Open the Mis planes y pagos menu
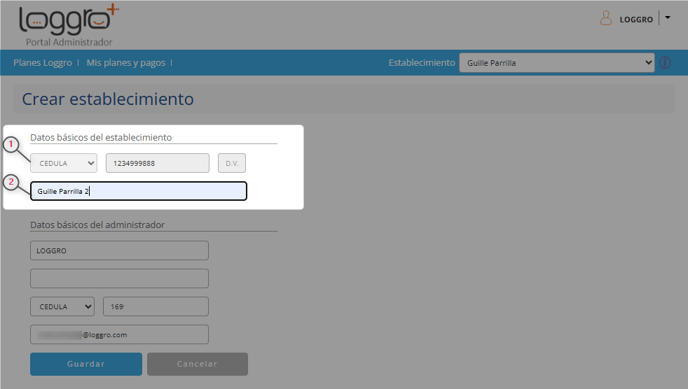This screenshot has width=688, height=389. (126, 63)
